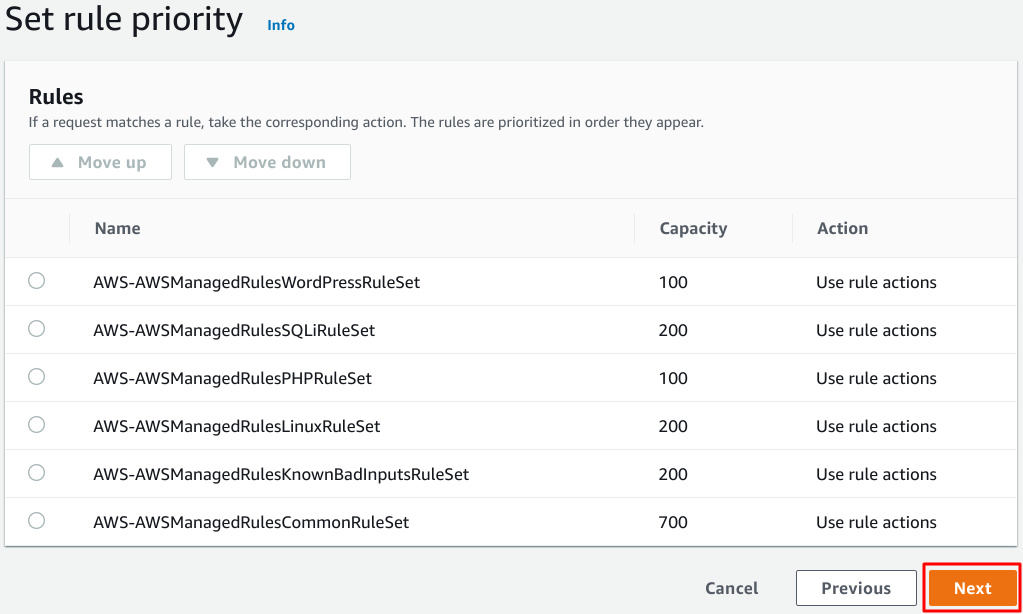Click the Capacity column header
This screenshot has width=1023, height=614.
693,228
